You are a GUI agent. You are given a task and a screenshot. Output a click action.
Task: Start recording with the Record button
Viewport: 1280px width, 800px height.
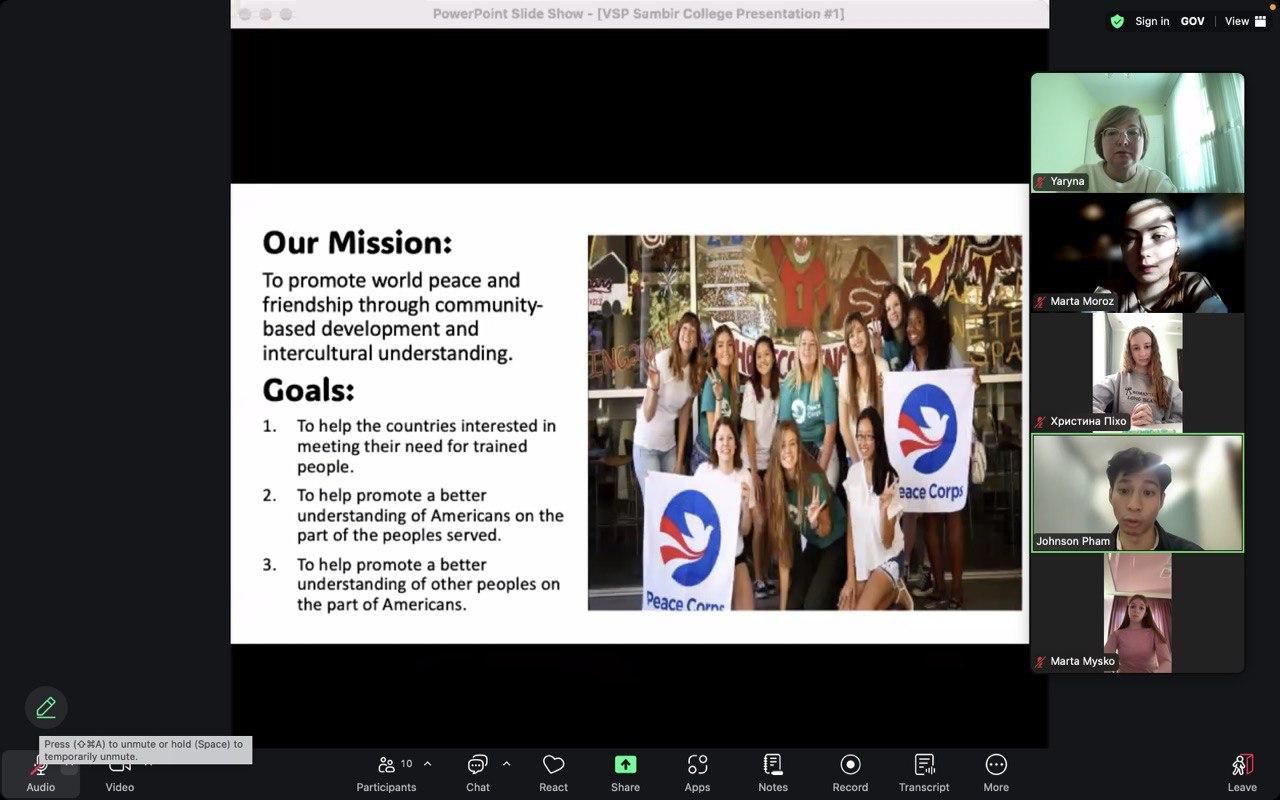pyautogui.click(x=850, y=773)
